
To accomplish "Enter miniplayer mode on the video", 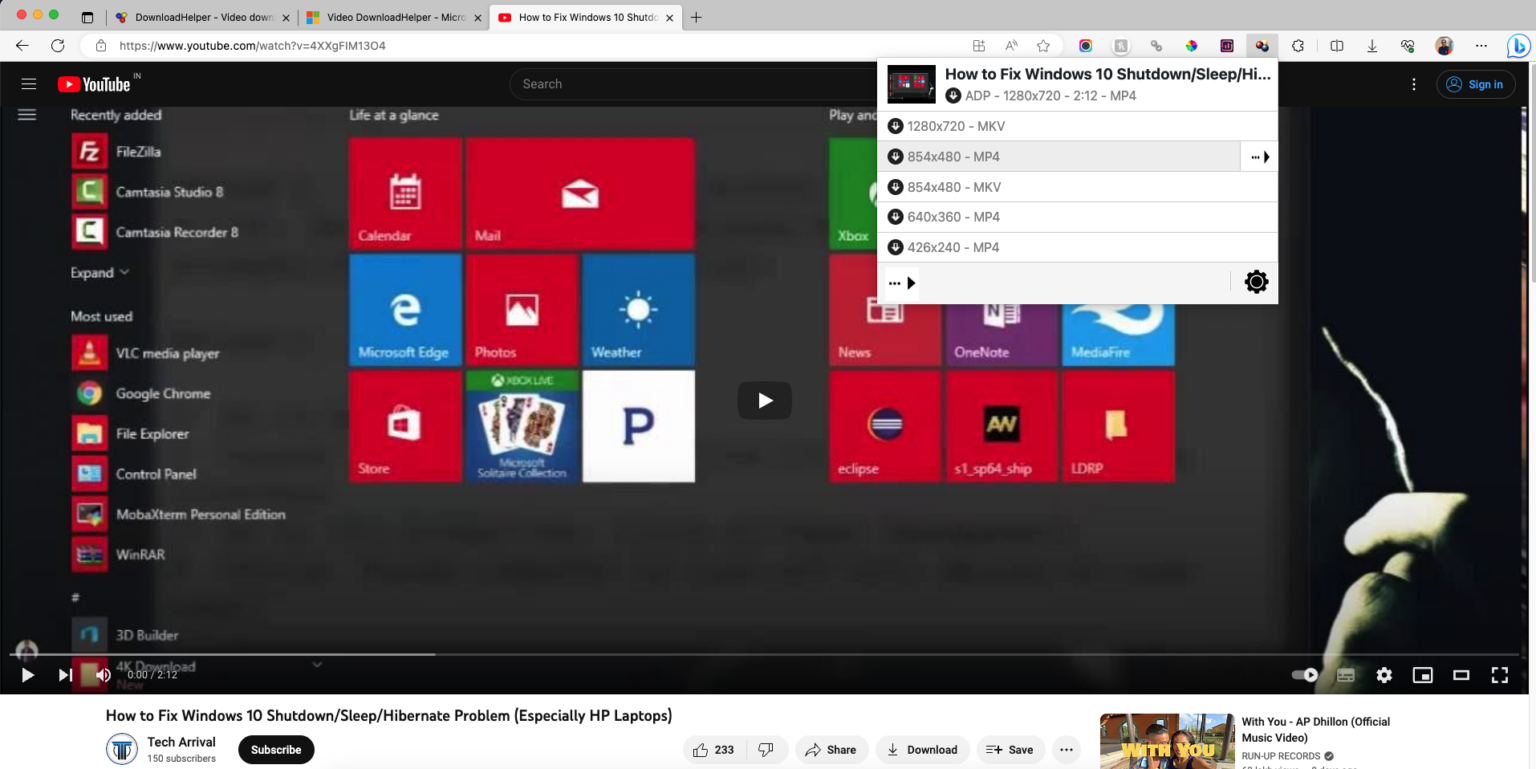I will [x=1422, y=675].
